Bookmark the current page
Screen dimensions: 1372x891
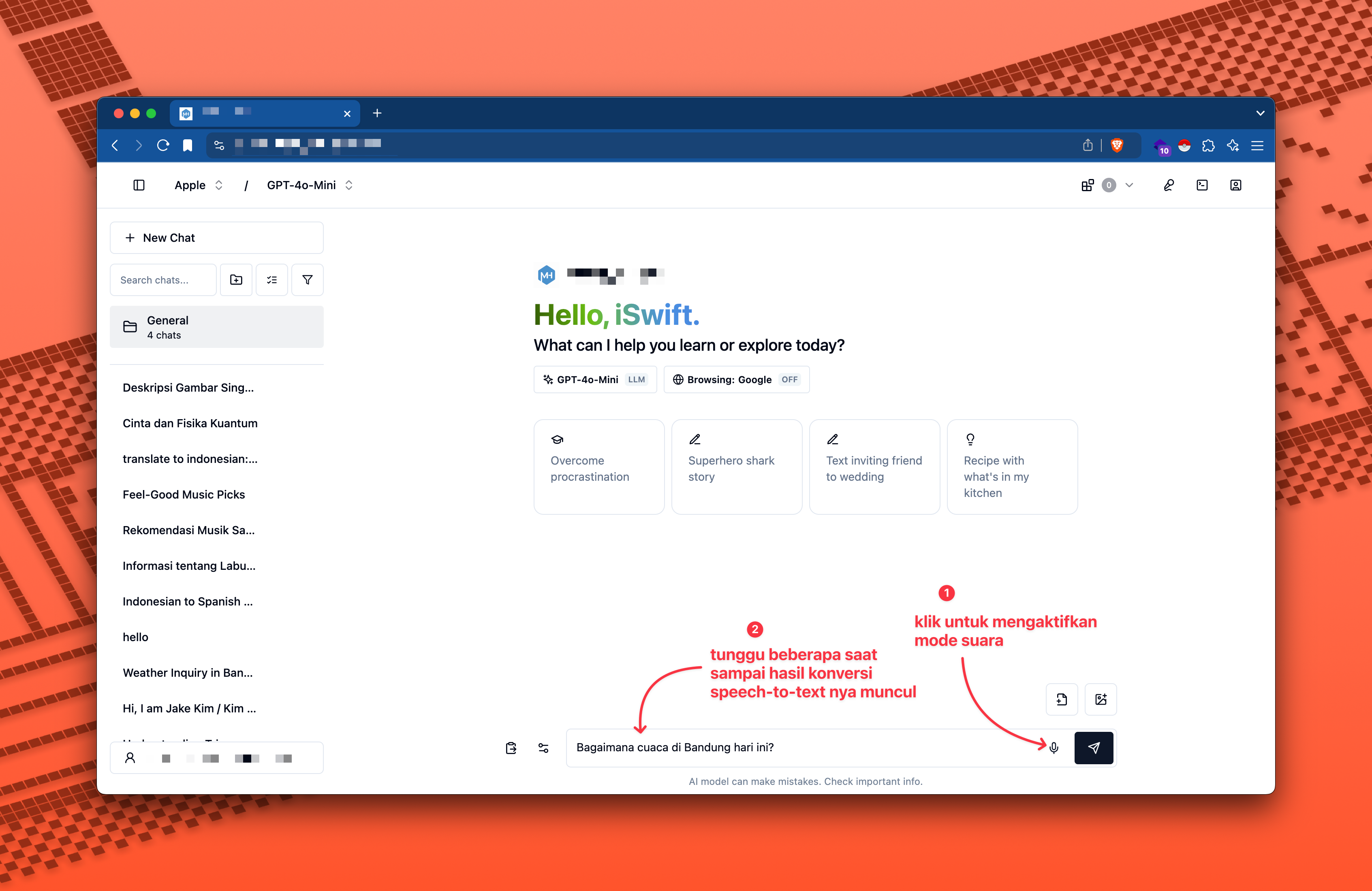tap(187, 145)
